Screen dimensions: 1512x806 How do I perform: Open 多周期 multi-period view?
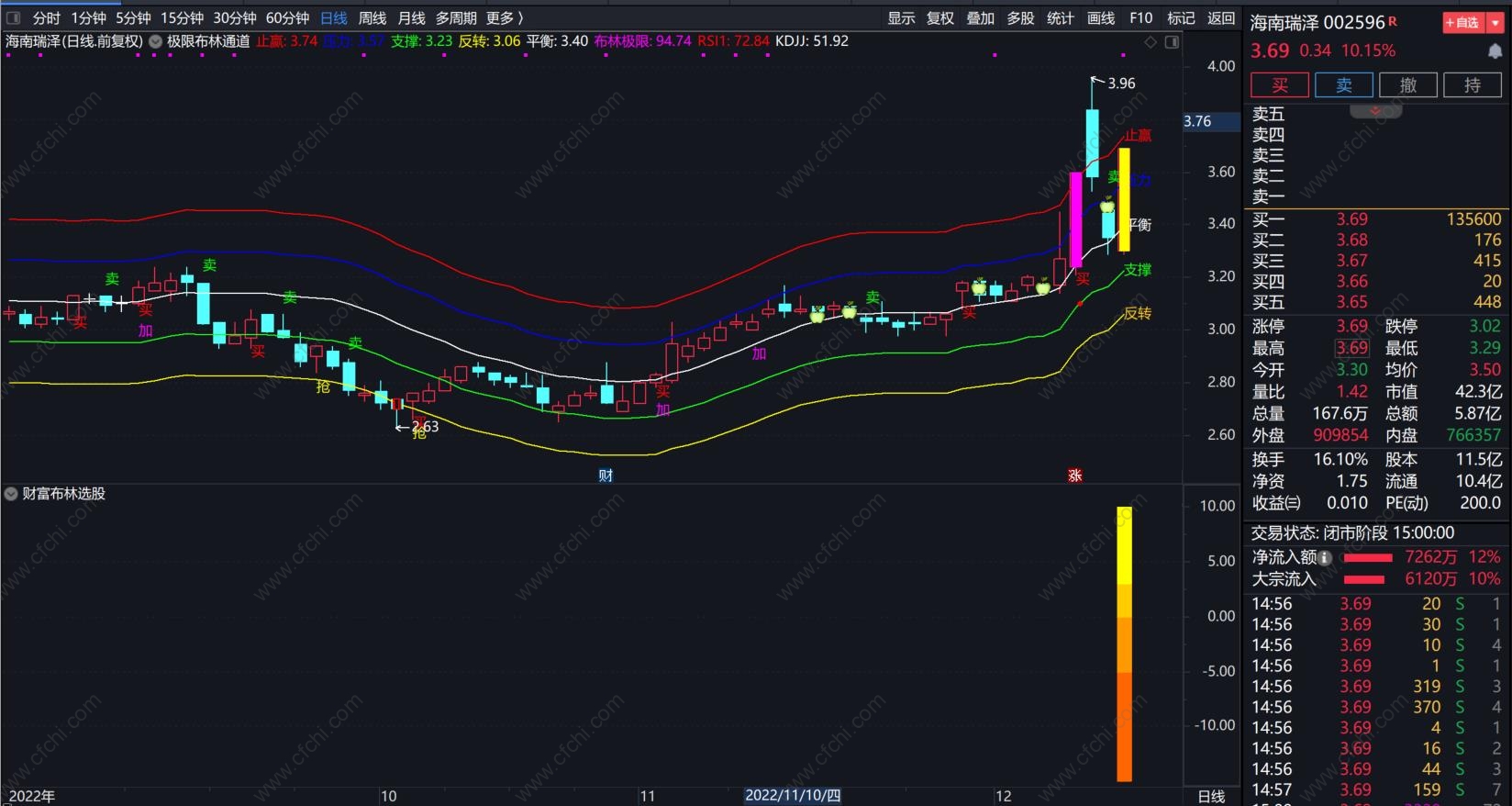tap(456, 17)
